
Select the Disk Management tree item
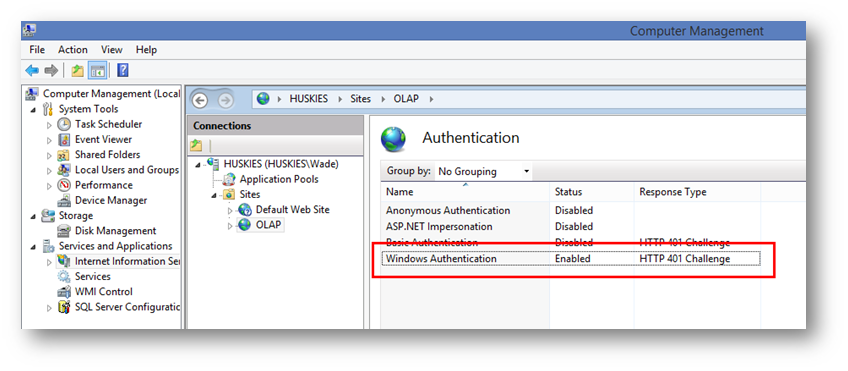(x=115, y=231)
